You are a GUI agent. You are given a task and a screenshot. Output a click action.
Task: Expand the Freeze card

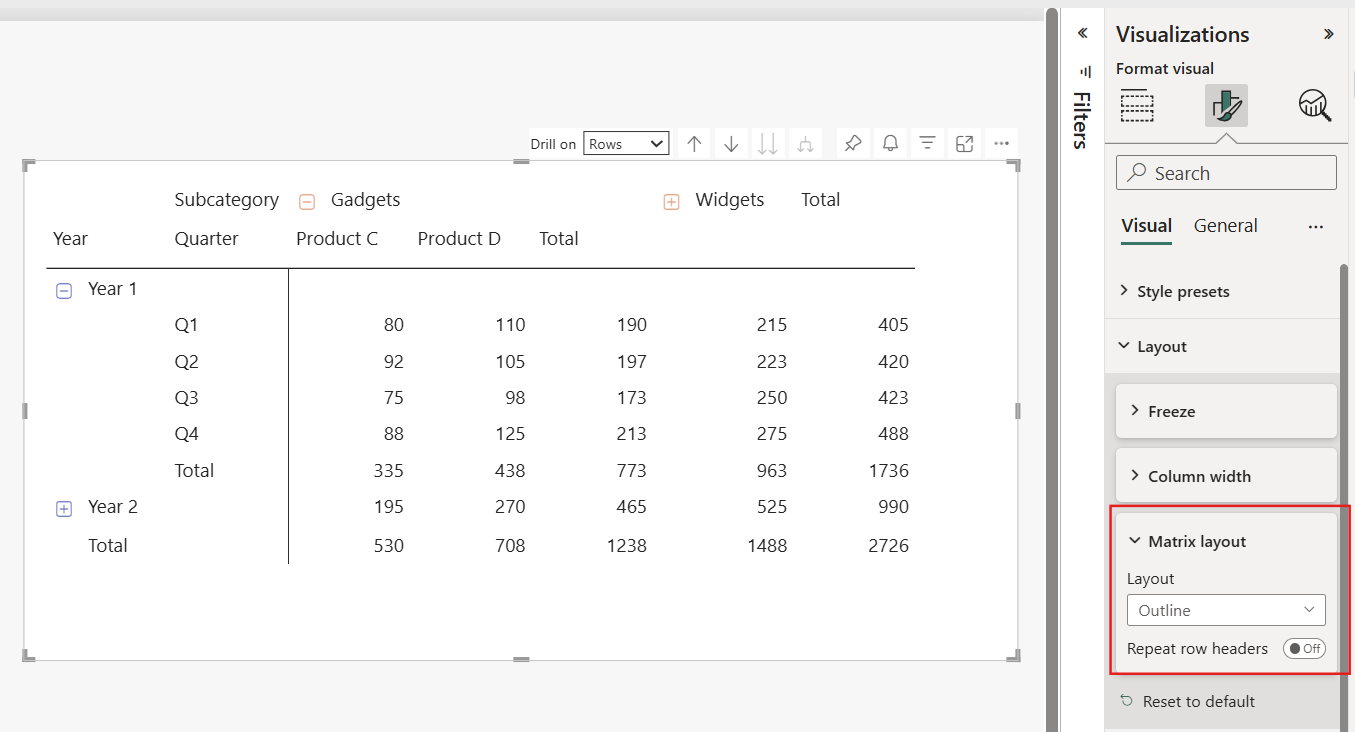click(1226, 411)
